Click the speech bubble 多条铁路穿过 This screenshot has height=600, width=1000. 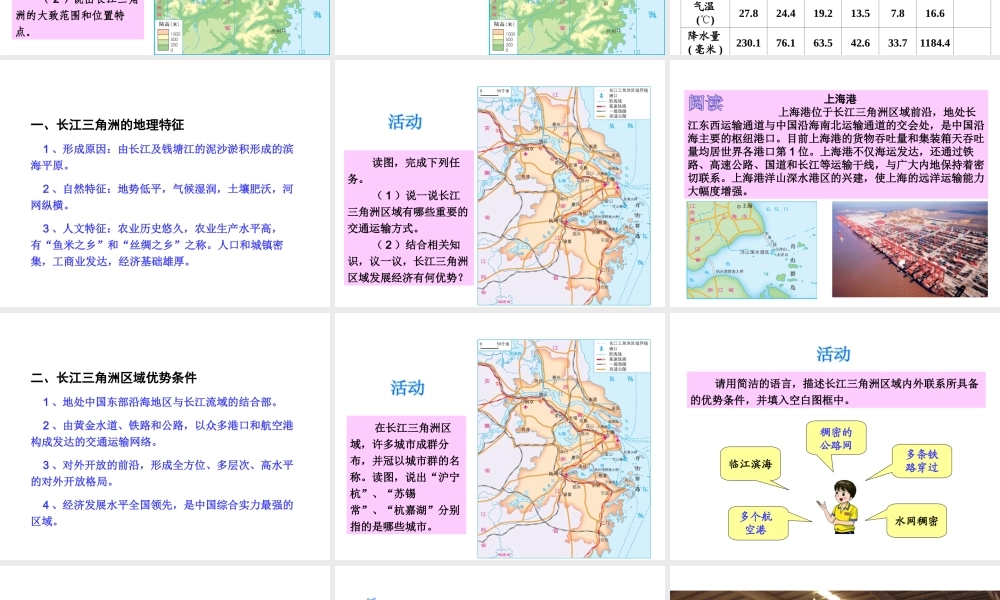pos(922,461)
